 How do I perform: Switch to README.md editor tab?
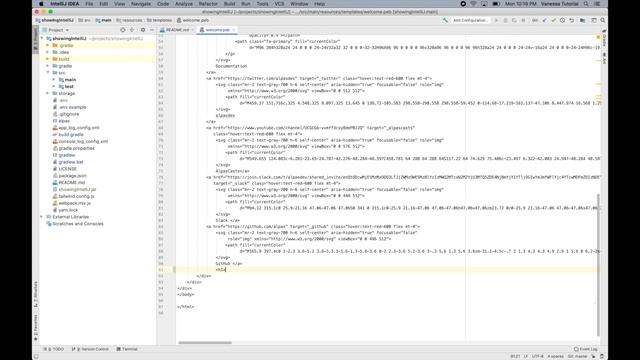pos(177,30)
